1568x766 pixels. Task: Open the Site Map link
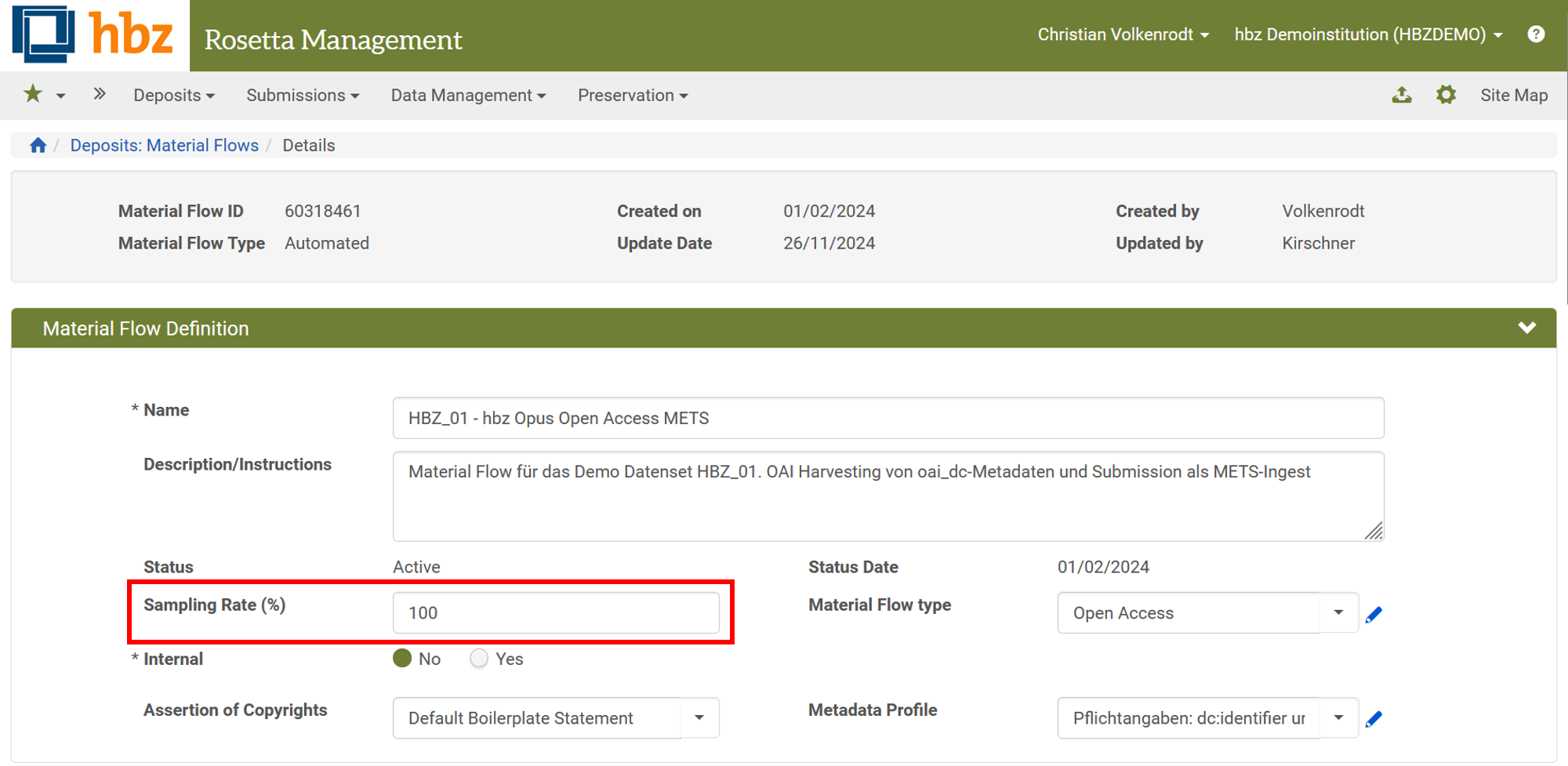(x=1513, y=96)
